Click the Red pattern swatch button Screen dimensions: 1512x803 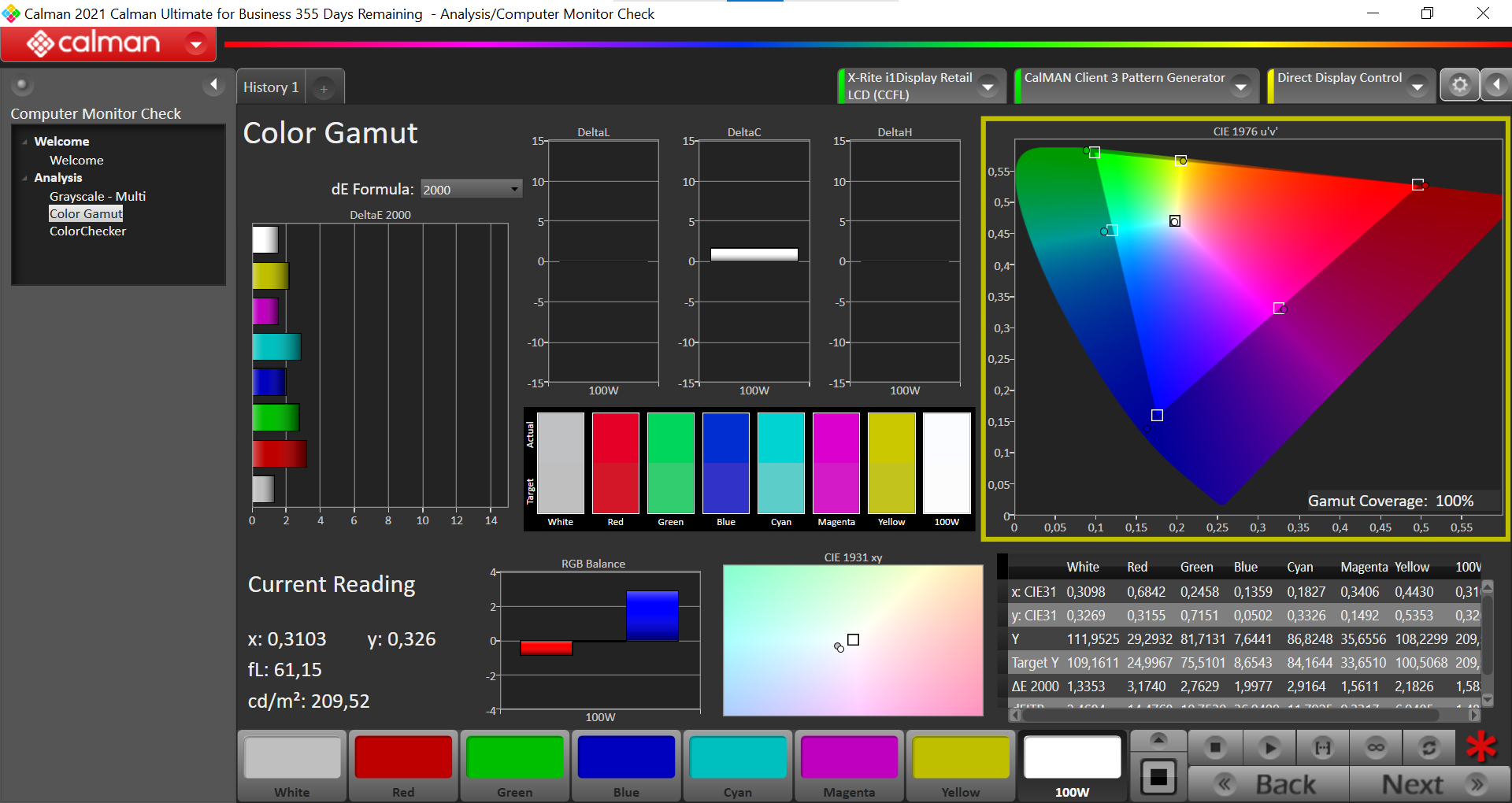pyautogui.click(x=403, y=766)
